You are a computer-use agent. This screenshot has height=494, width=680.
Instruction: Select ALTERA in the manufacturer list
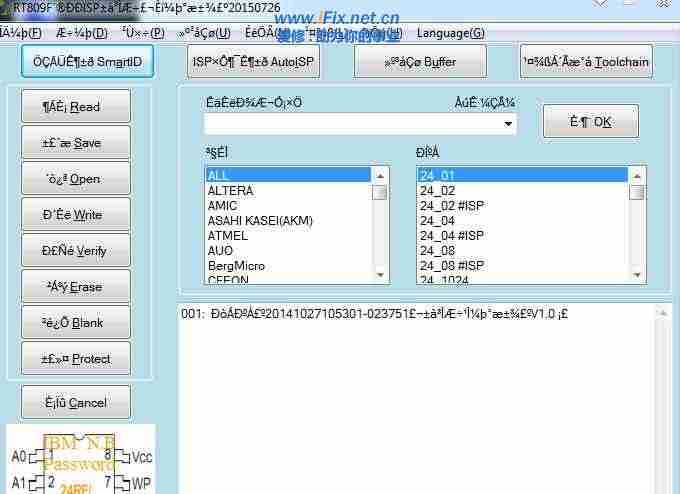[x=230, y=191]
